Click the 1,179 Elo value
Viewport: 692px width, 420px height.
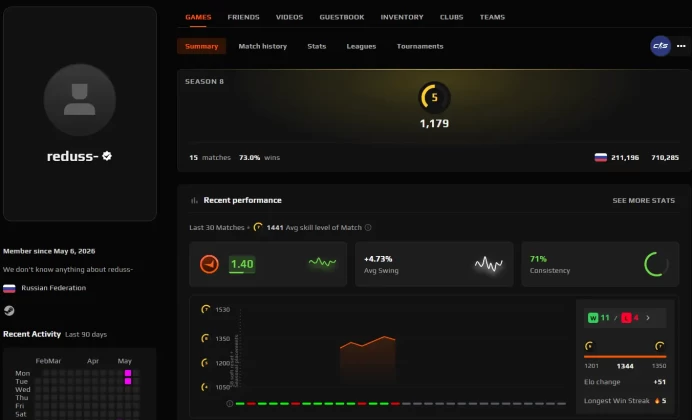(x=434, y=124)
